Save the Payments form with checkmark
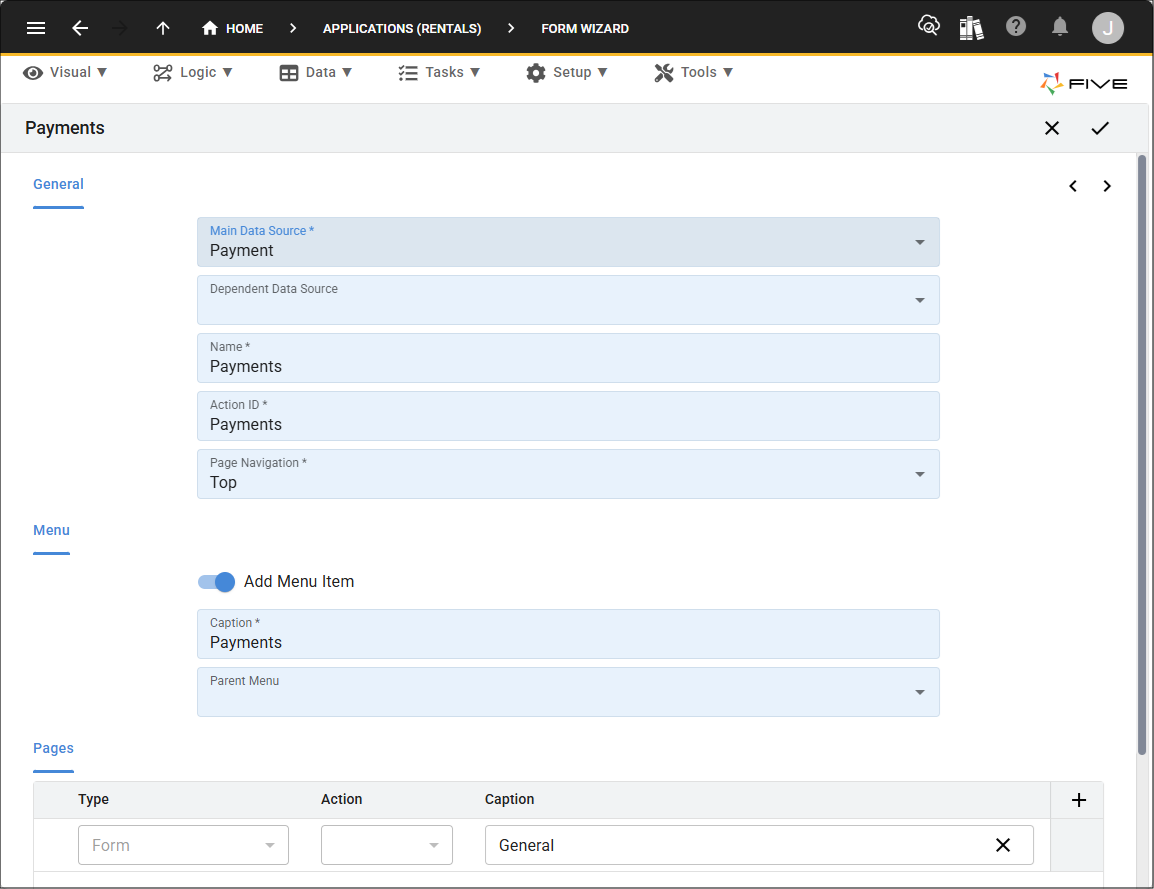This screenshot has height=889, width=1154. pyautogui.click(x=1100, y=128)
